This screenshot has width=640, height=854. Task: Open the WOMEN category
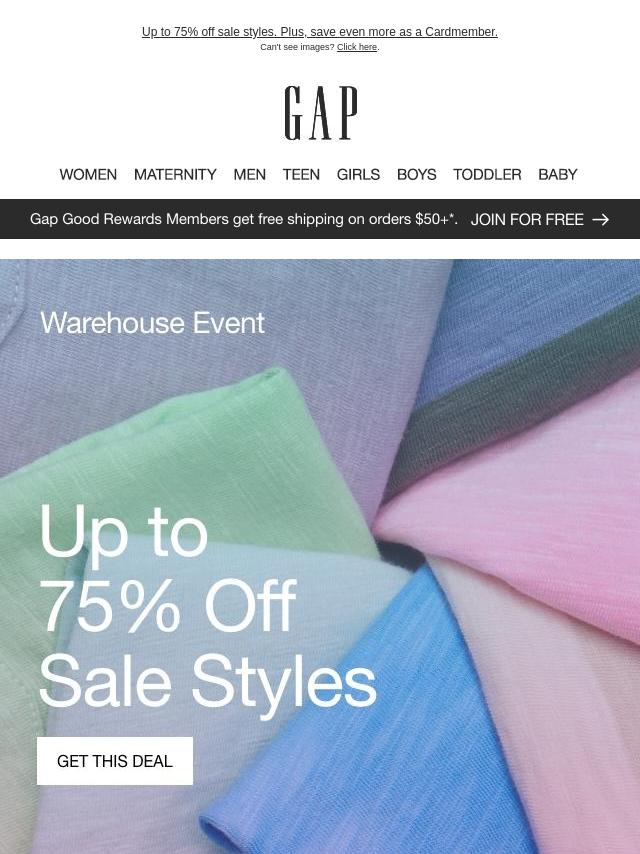click(88, 174)
